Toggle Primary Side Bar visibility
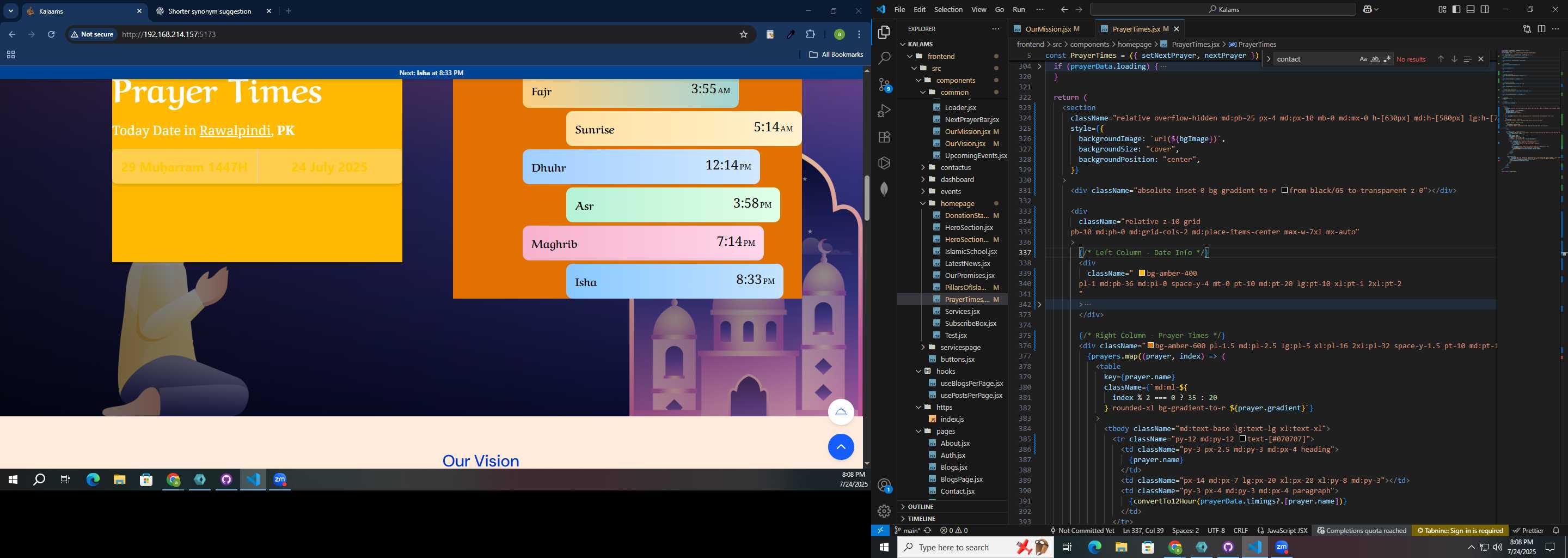This screenshot has height=558, width=1568. point(1456,9)
